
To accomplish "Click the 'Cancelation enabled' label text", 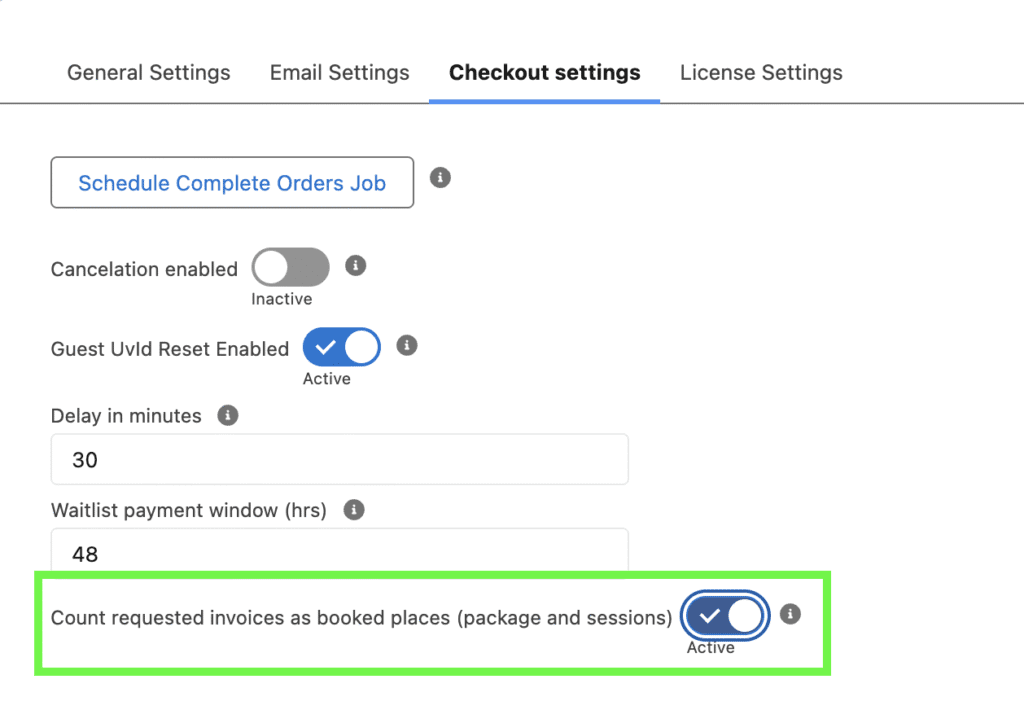I will click(144, 270).
